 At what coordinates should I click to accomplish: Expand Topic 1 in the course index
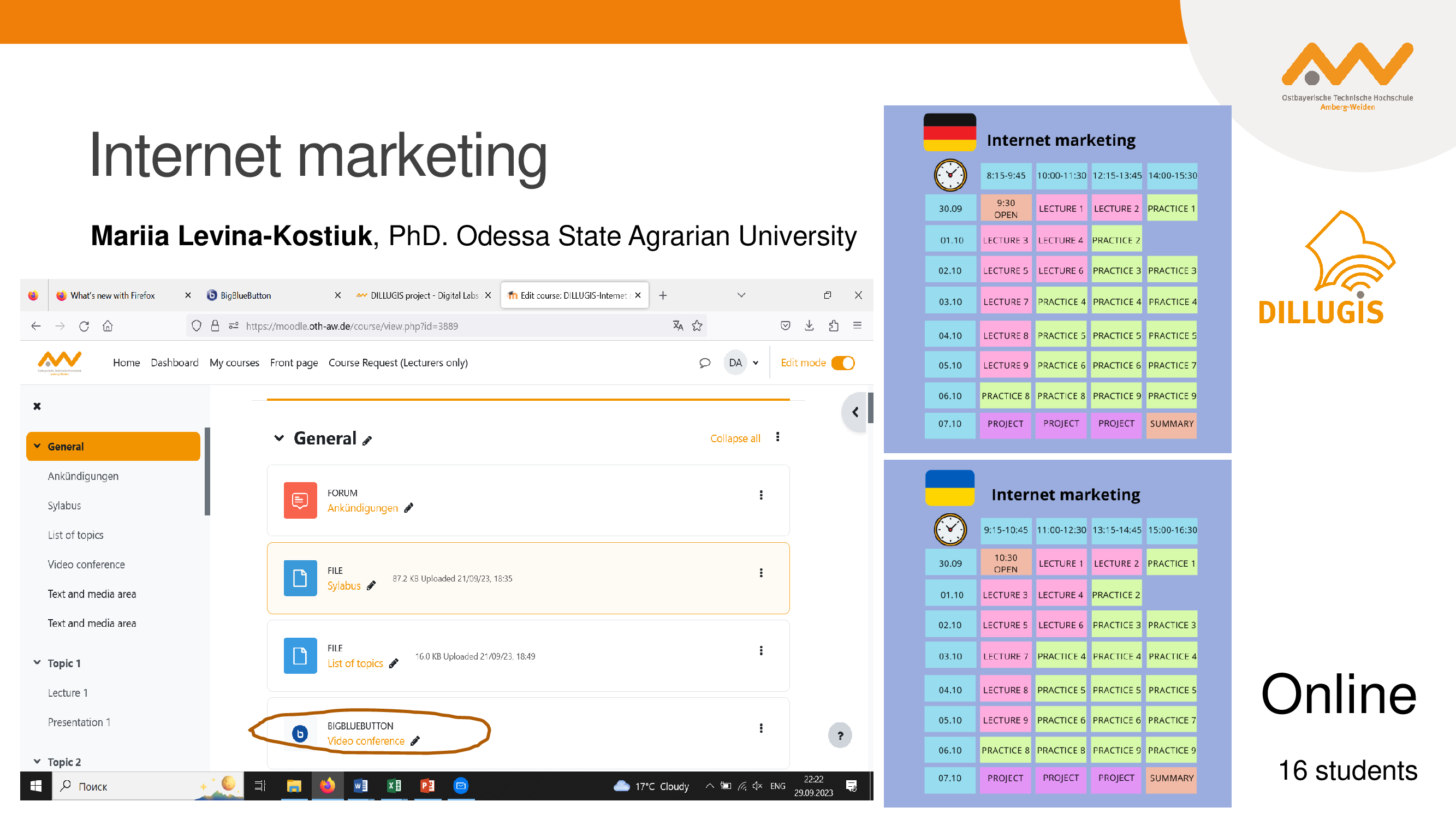tap(37, 663)
